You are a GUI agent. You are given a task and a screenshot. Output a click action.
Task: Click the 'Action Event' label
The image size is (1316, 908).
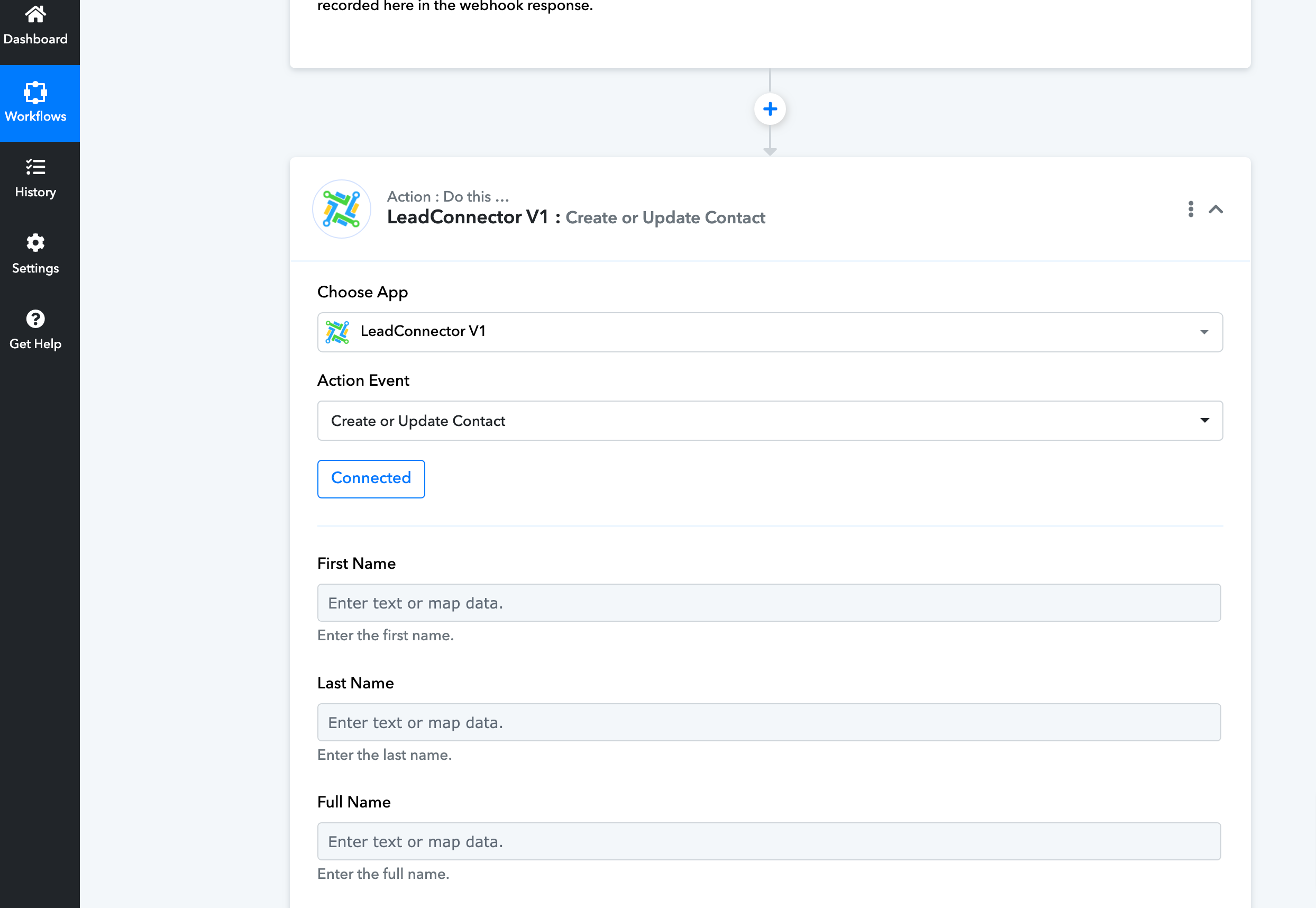[x=363, y=380]
